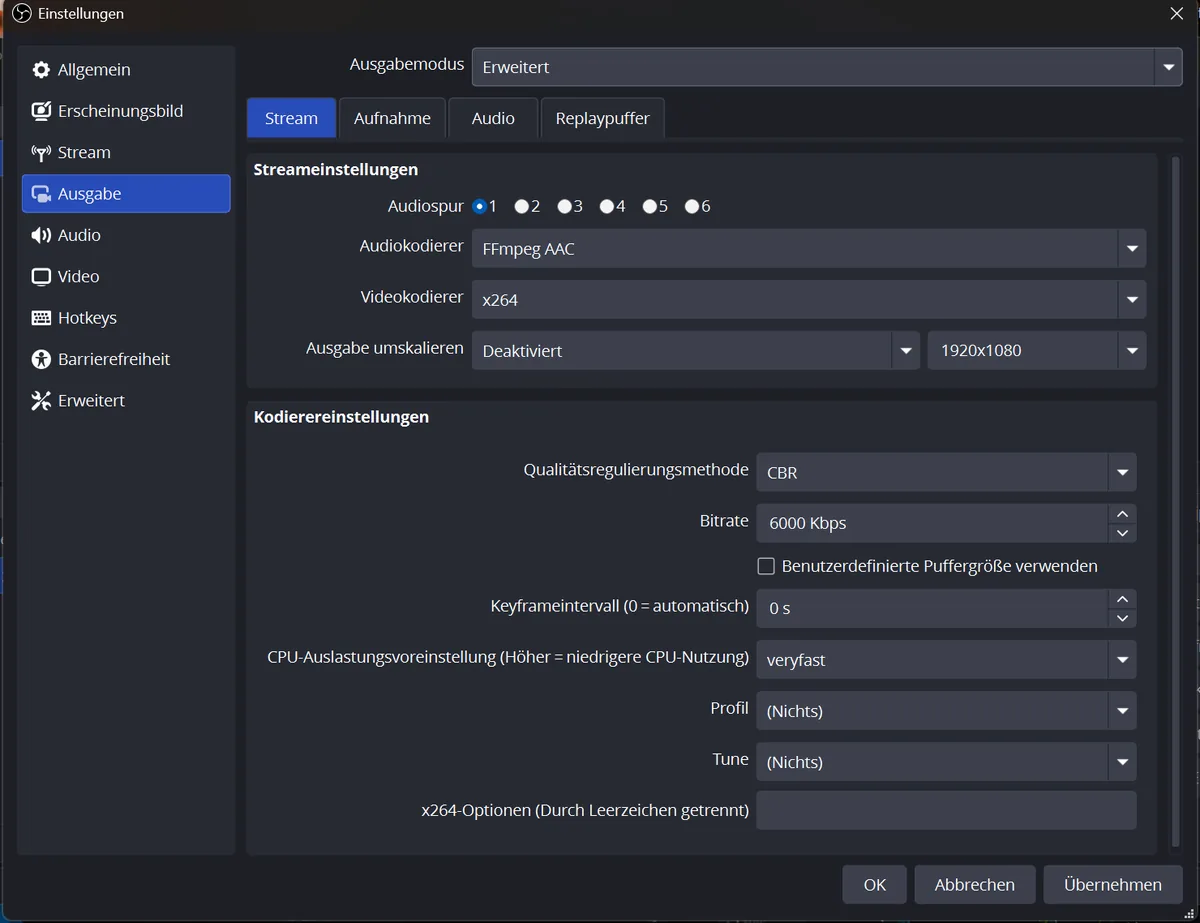This screenshot has width=1200, height=923.
Task: Open the Qualitätsregulierungsmethode CBR dropdown
Action: point(946,472)
